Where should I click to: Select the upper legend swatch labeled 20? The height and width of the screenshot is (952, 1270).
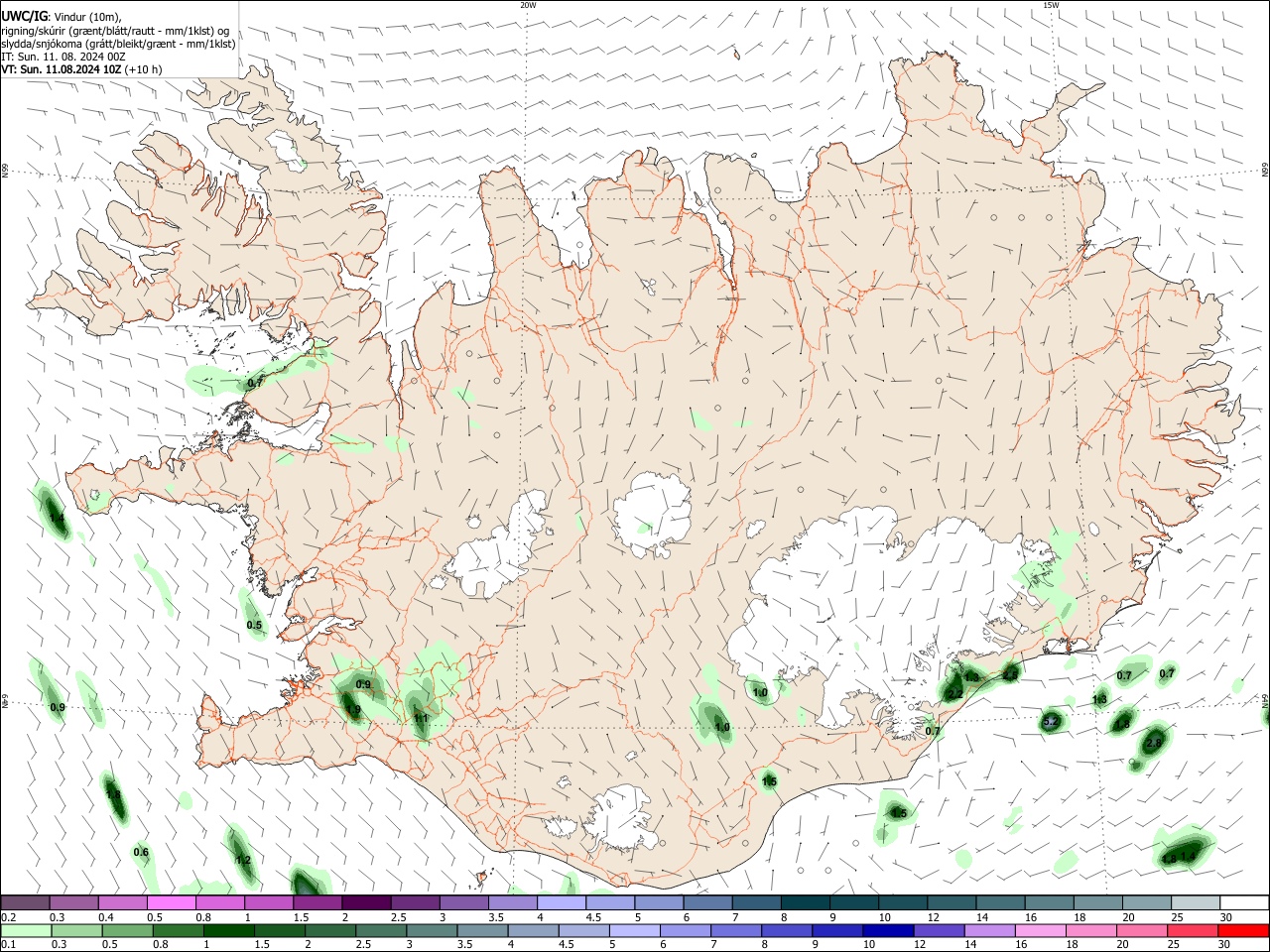click(1147, 902)
